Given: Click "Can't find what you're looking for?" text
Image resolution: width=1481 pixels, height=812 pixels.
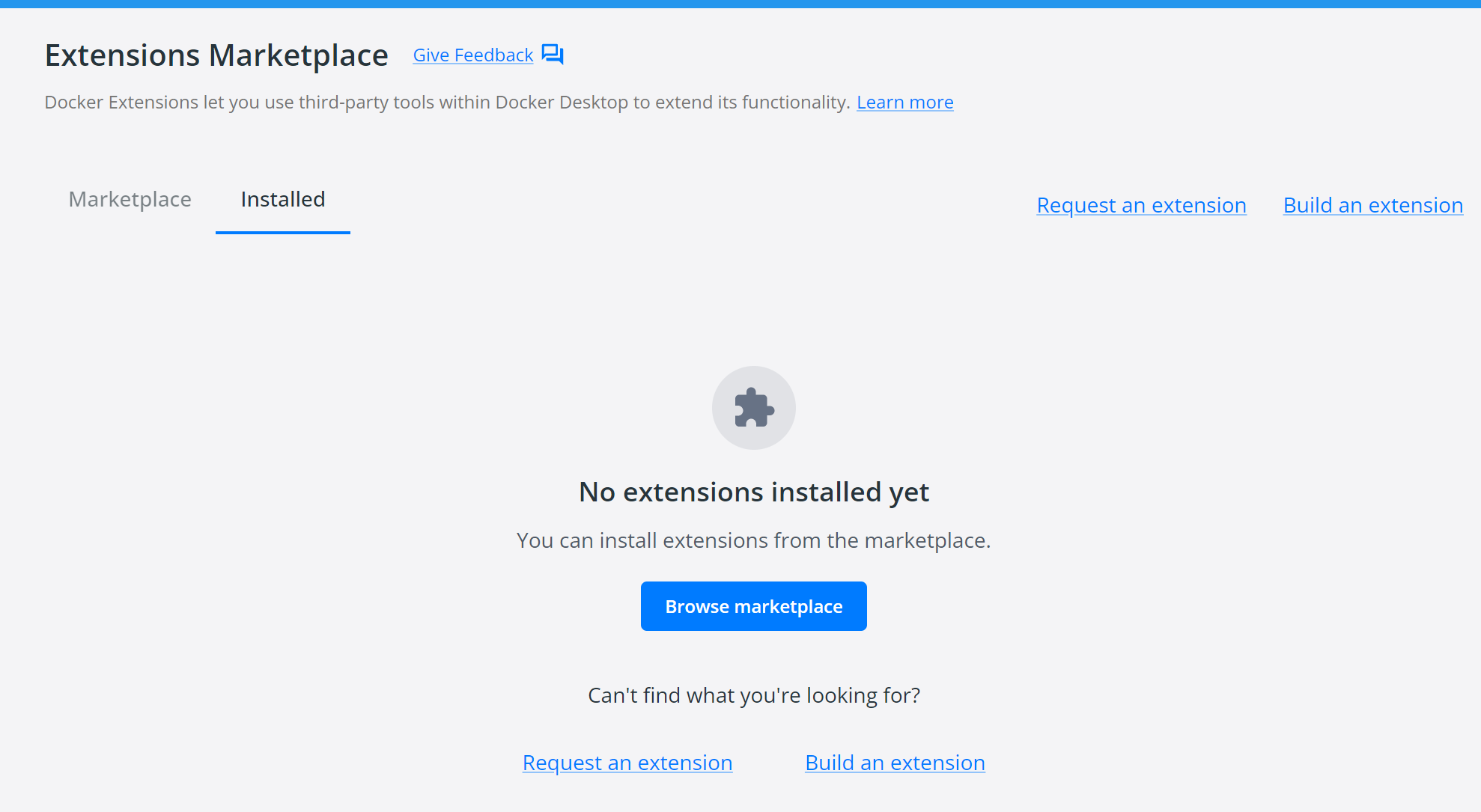Looking at the screenshot, I should [x=753, y=695].
